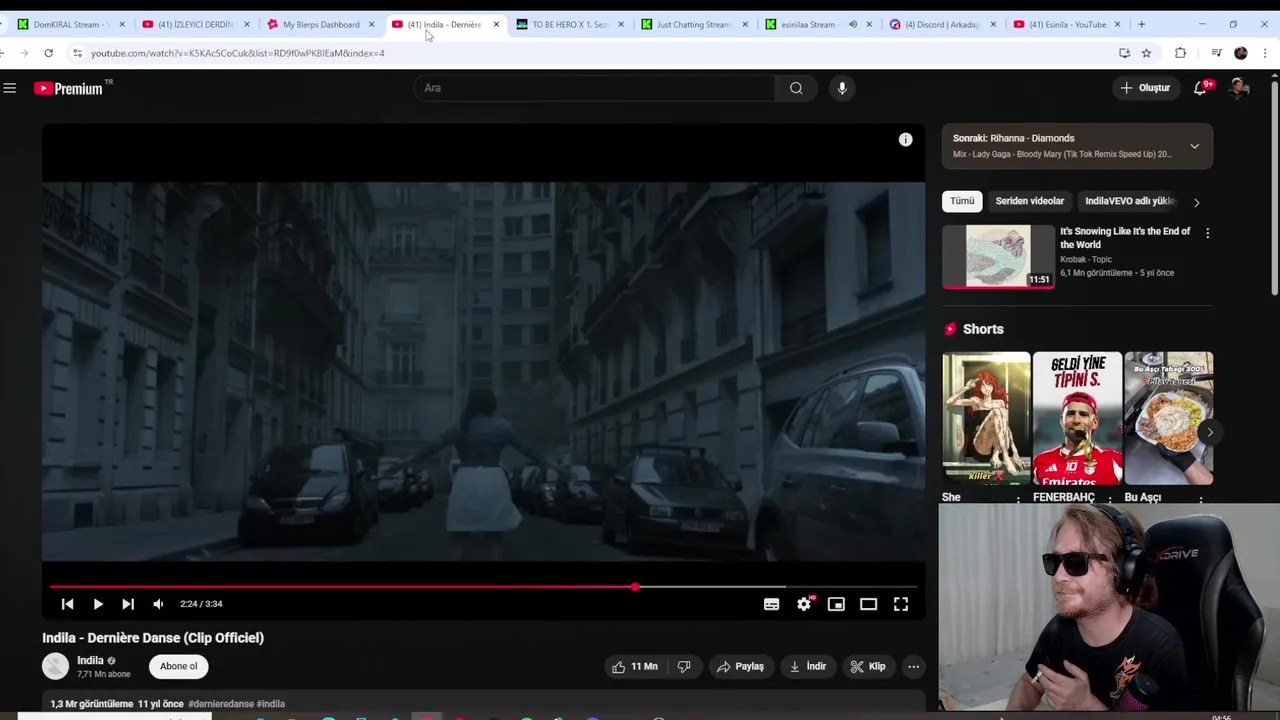Open the YouTube hamburger guide menu
This screenshot has height=720, width=1280.
[x=10, y=88]
